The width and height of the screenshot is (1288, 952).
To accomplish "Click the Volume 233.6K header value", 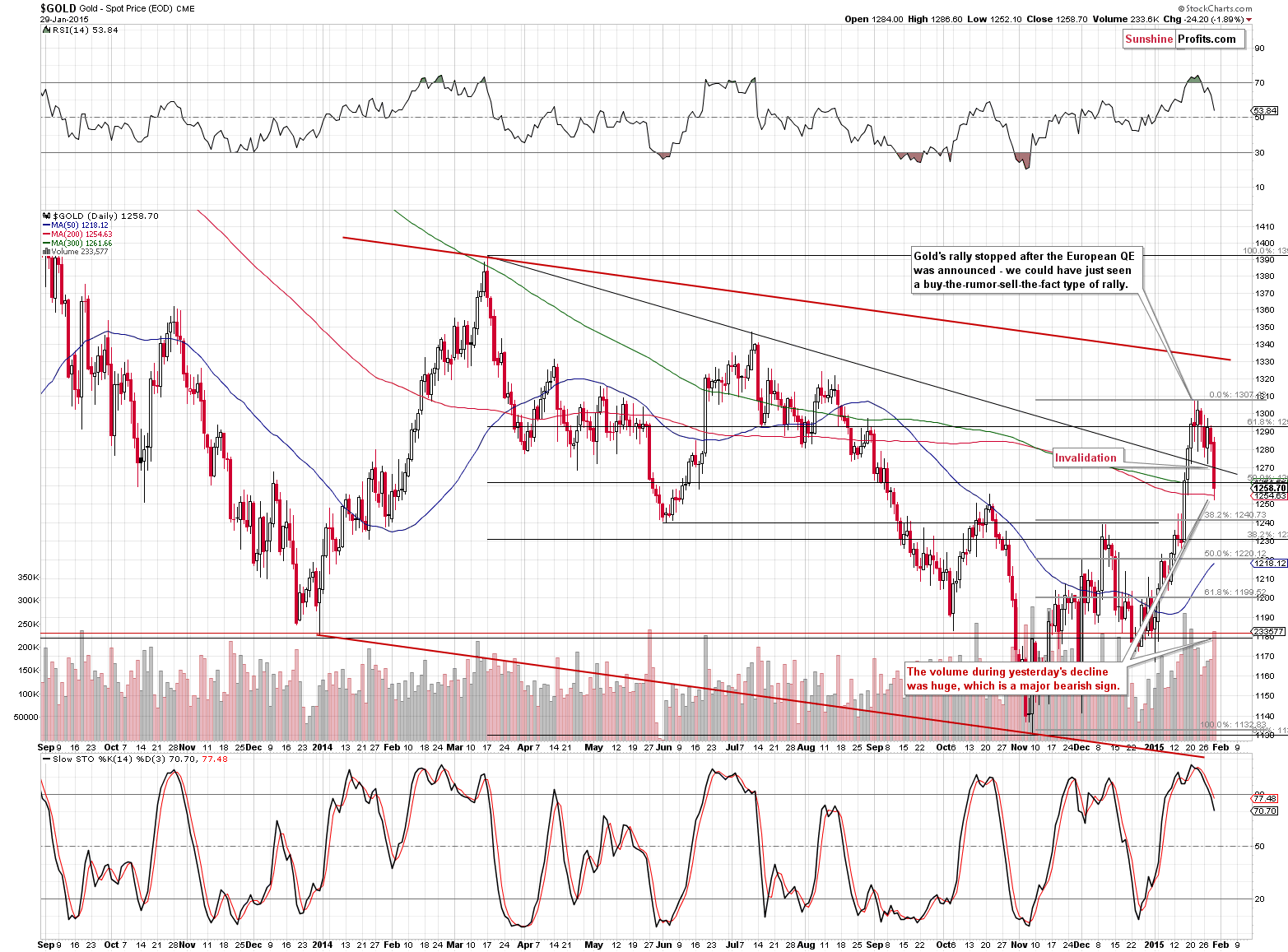I will pos(1126,19).
